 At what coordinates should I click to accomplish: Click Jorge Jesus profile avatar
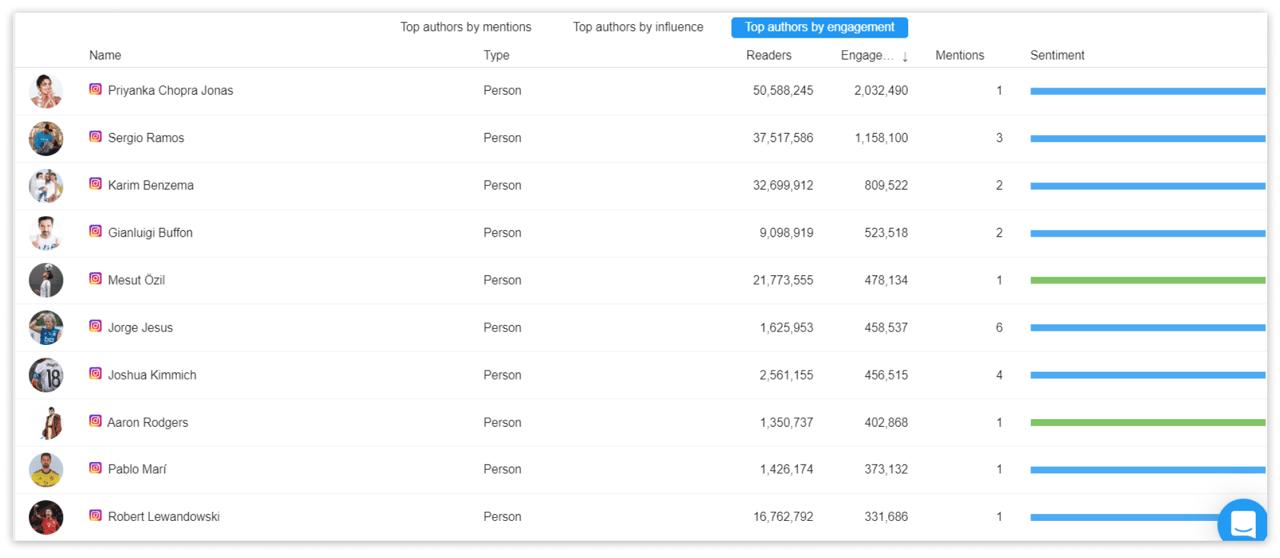point(46,327)
